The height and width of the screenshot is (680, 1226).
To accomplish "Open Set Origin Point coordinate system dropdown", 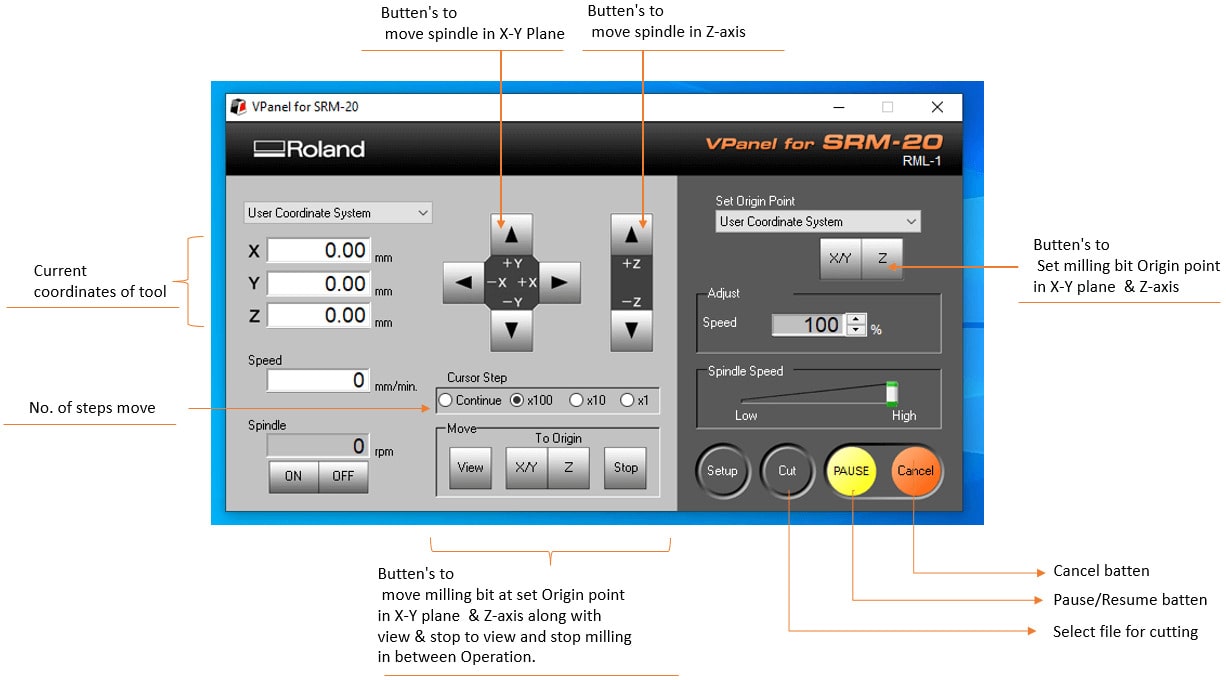I will pyautogui.click(x=818, y=222).
